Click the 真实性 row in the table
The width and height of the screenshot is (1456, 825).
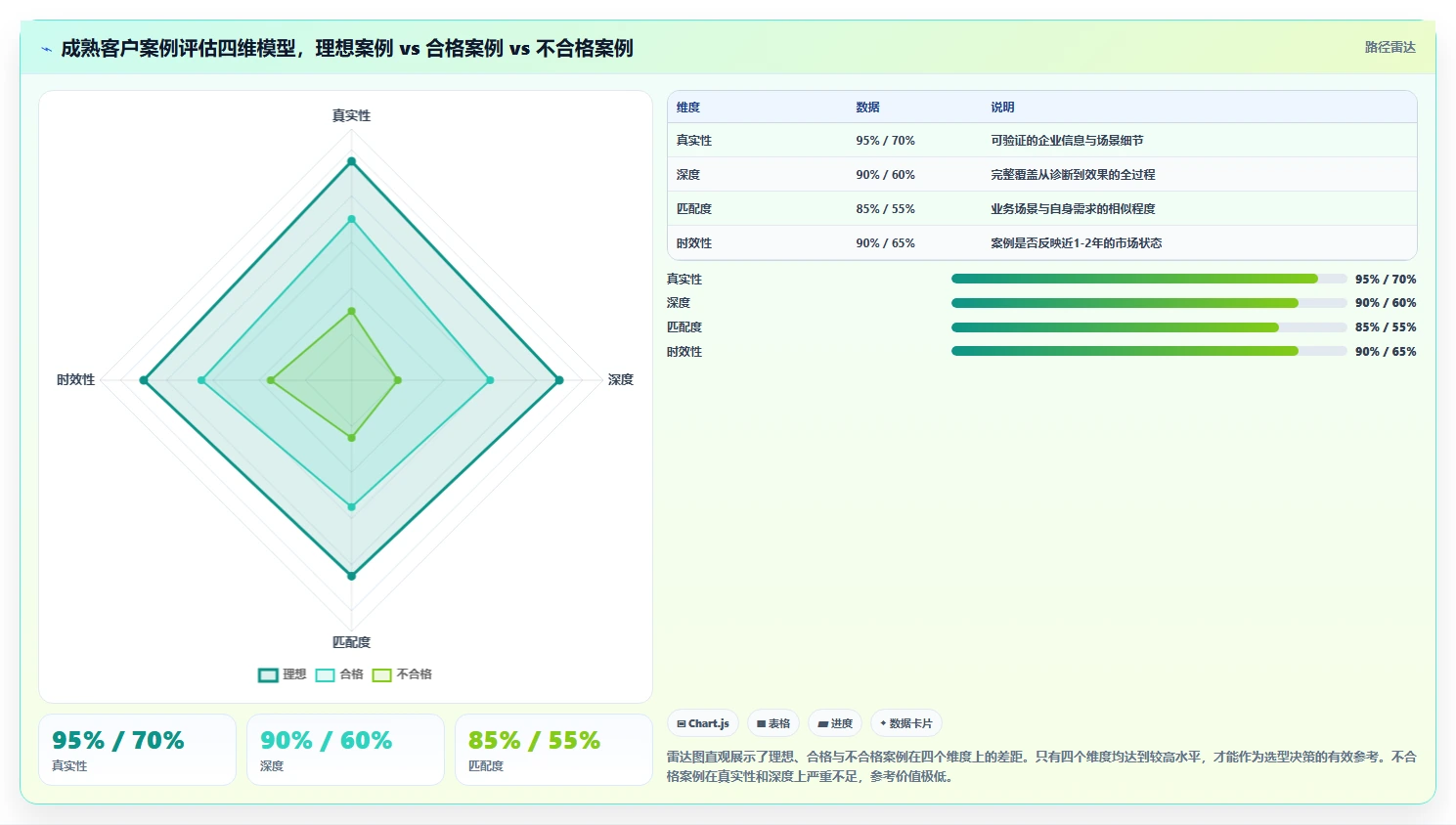(x=1041, y=141)
